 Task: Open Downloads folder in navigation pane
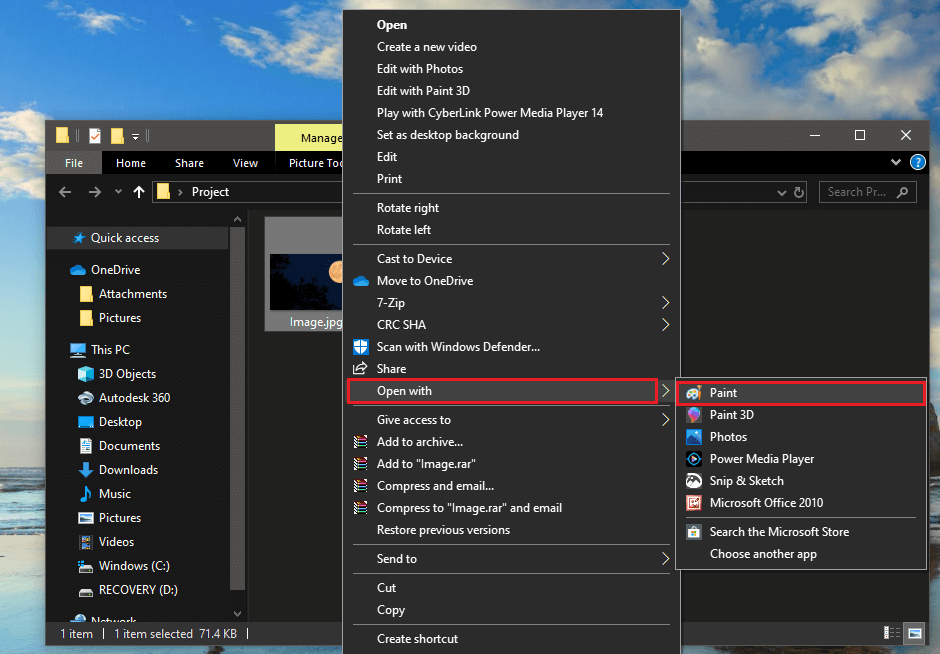tap(128, 470)
